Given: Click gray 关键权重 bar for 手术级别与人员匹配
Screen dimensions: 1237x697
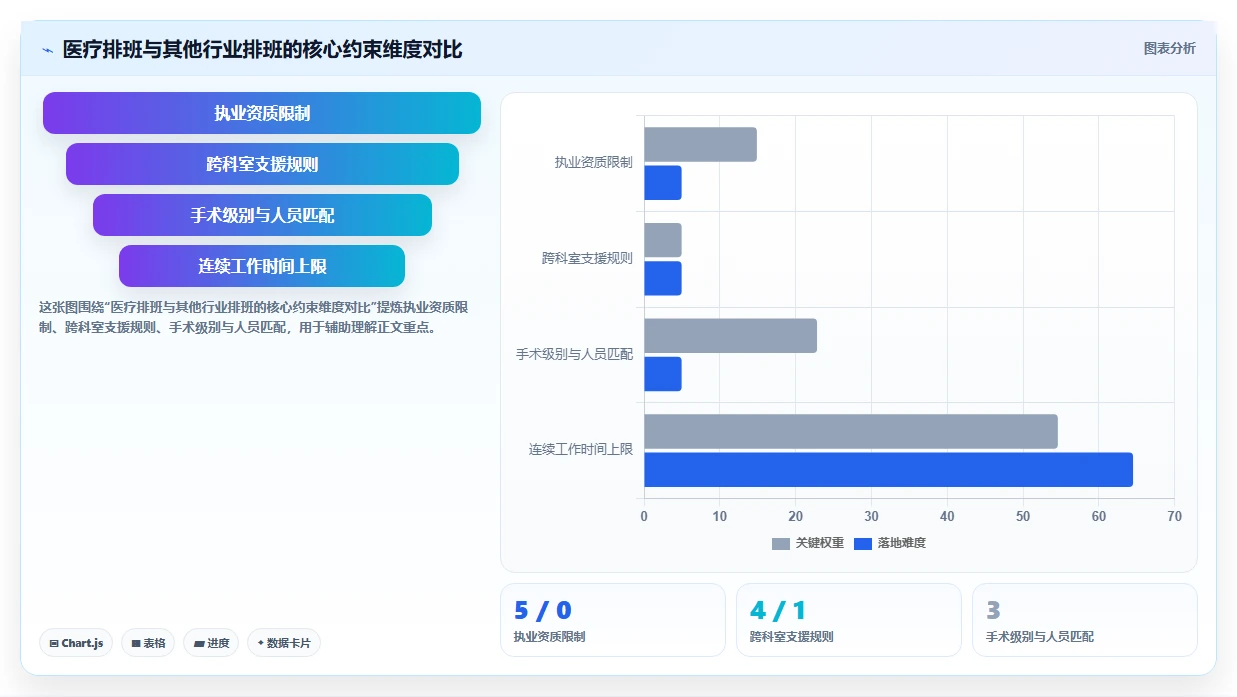Looking at the screenshot, I should 730,336.
